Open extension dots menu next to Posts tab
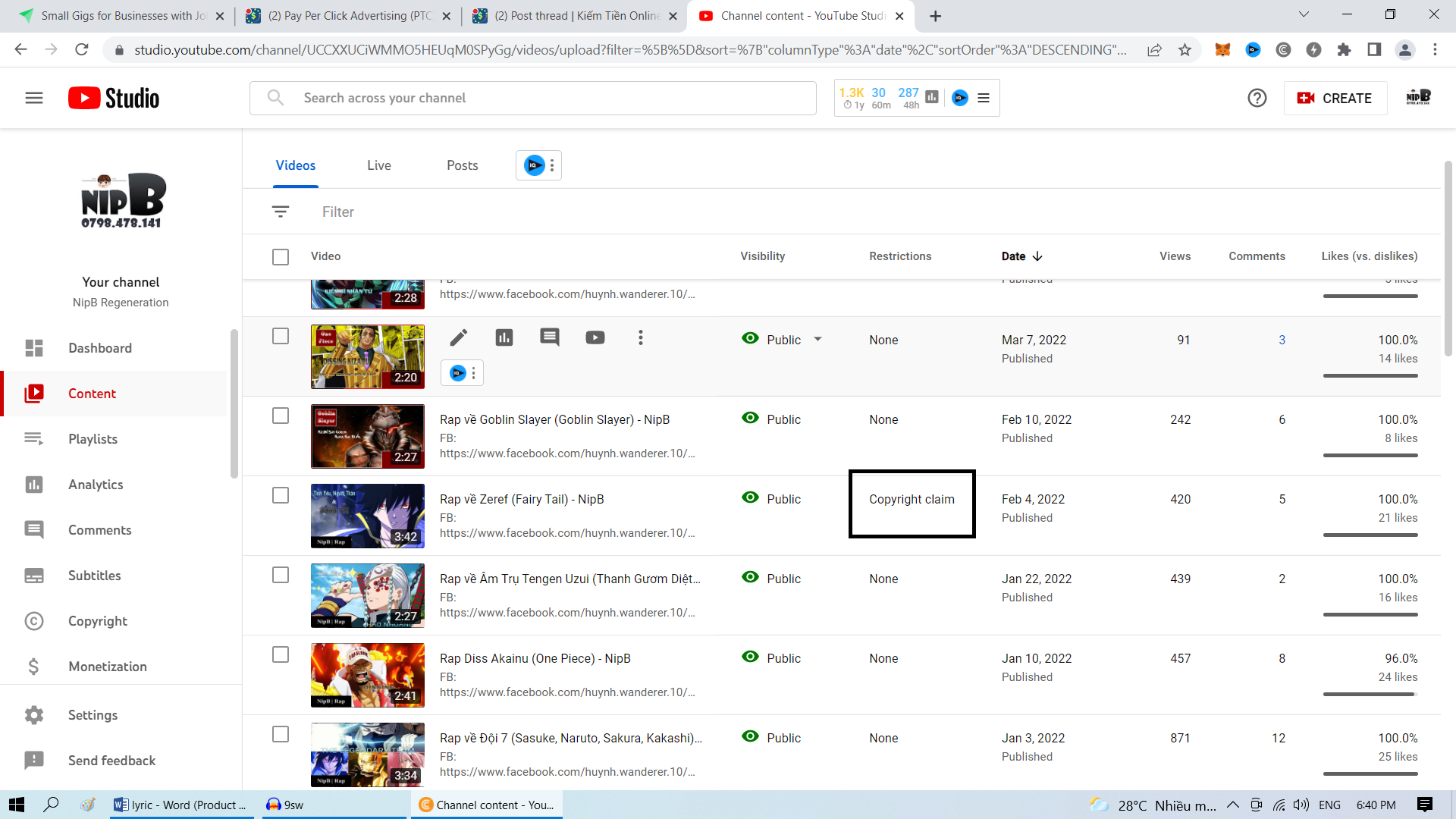 [x=552, y=165]
